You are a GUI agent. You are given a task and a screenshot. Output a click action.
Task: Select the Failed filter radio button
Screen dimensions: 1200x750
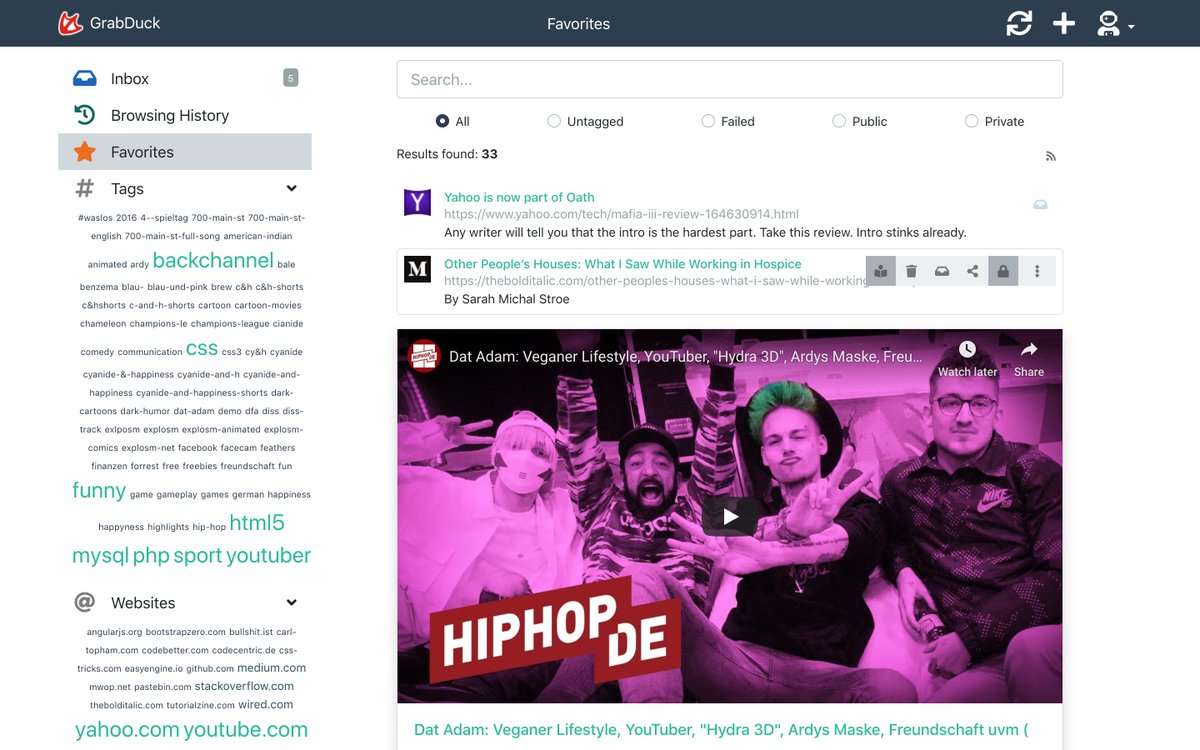pos(708,121)
